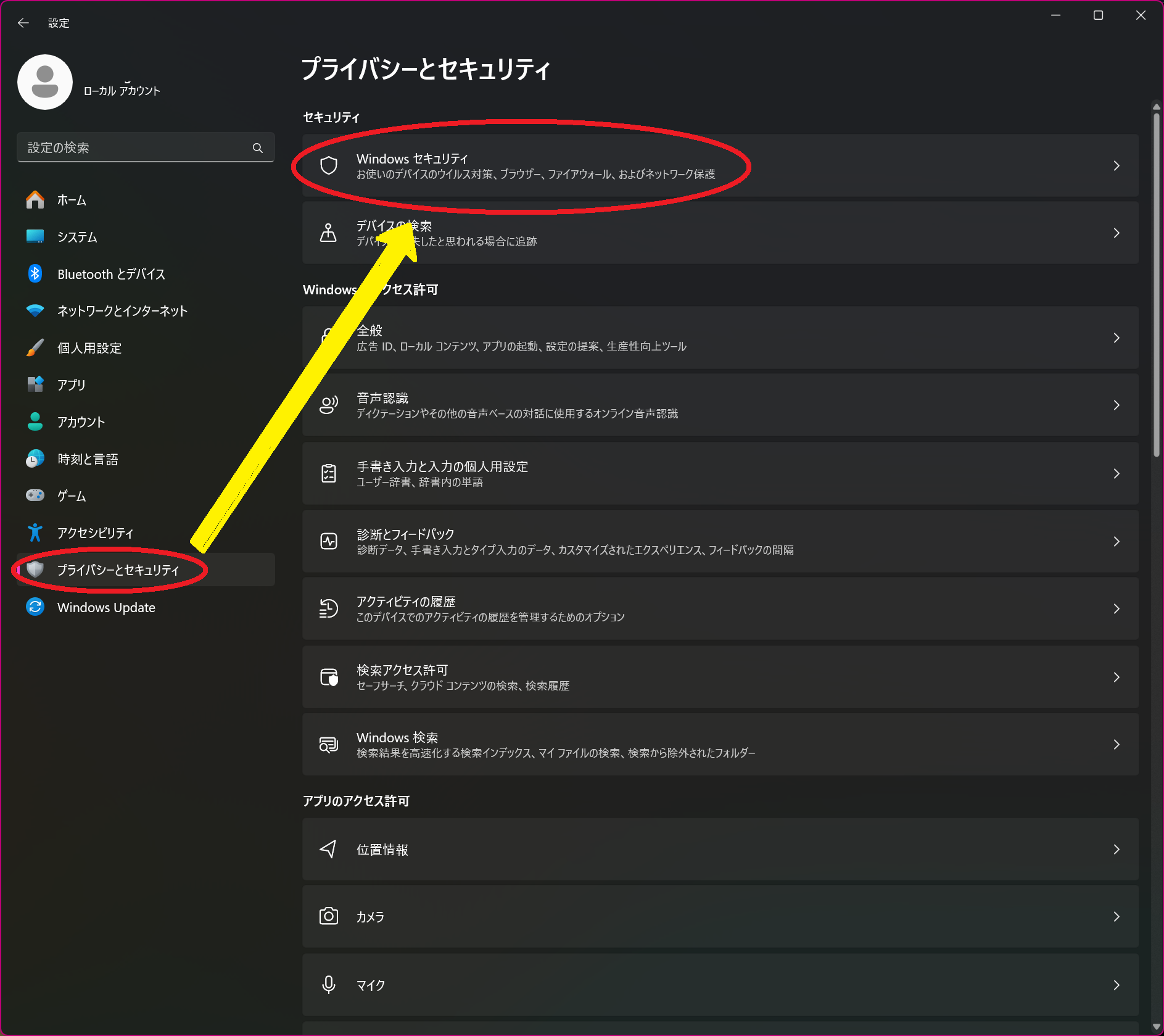This screenshot has width=1164, height=1036.
Task: Select Bluetooth とデバイス in the sidebar
Action: pyautogui.click(x=111, y=274)
